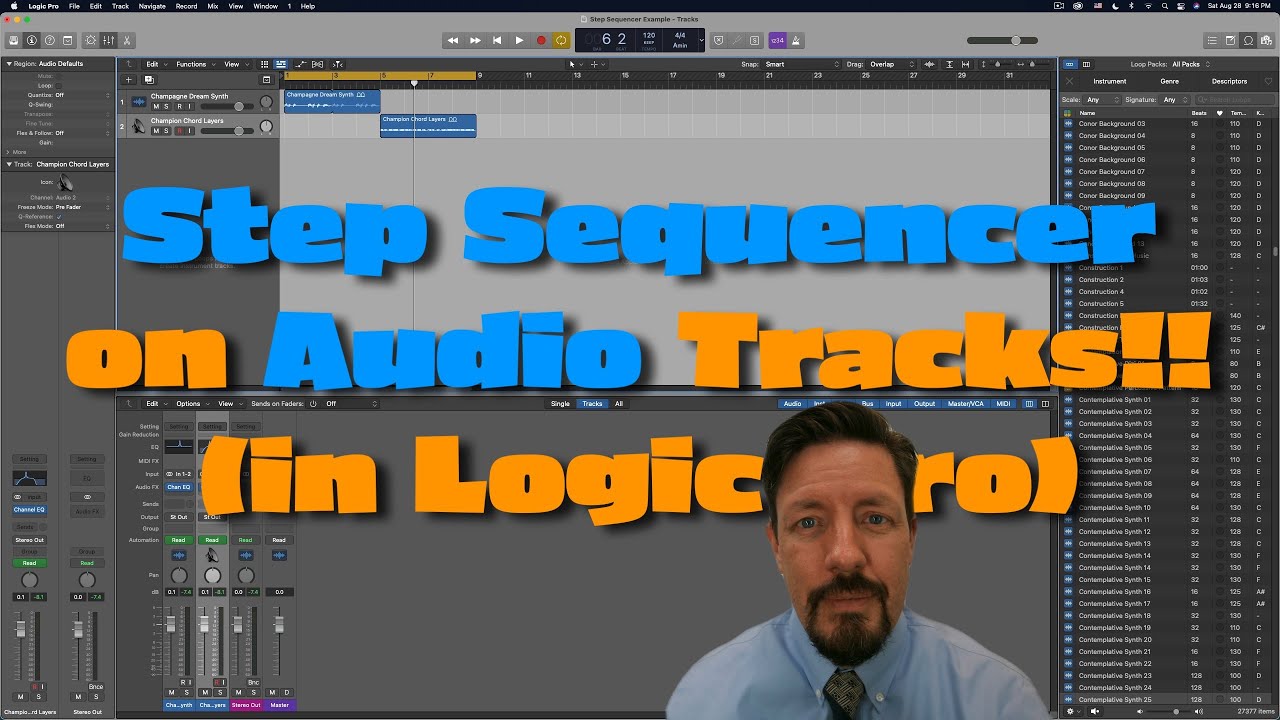Image resolution: width=1280 pixels, height=720 pixels.
Task: Click the Vertical Auto Zoom icon
Action: (x=950, y=64)
